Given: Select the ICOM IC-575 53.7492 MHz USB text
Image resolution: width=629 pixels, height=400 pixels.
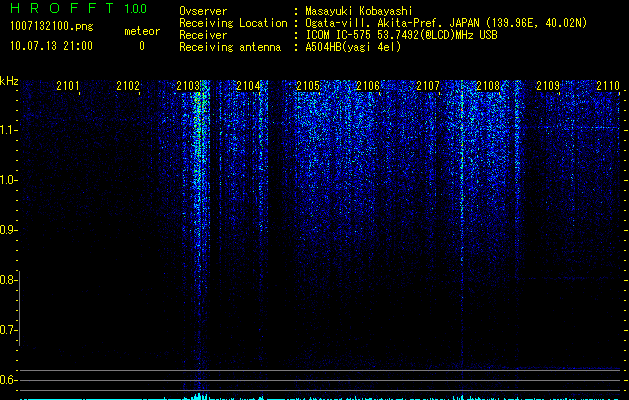Looking at the screenshot, I should (x=402, y=35).
